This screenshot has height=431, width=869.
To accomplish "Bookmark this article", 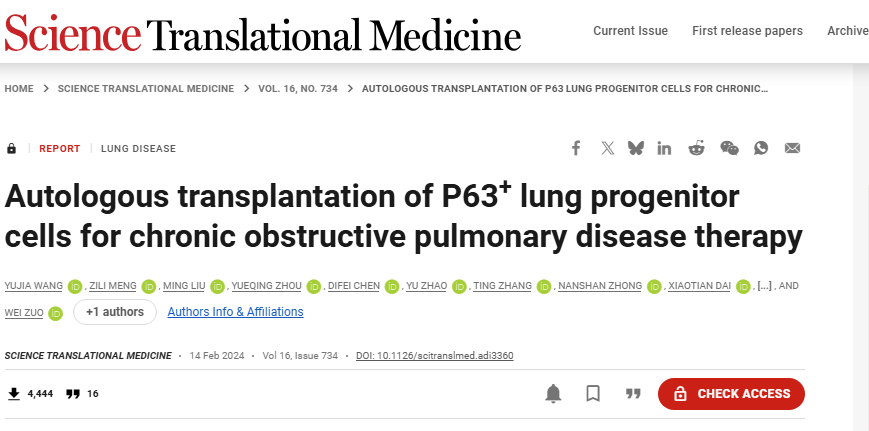I will [x=593, y=394].
